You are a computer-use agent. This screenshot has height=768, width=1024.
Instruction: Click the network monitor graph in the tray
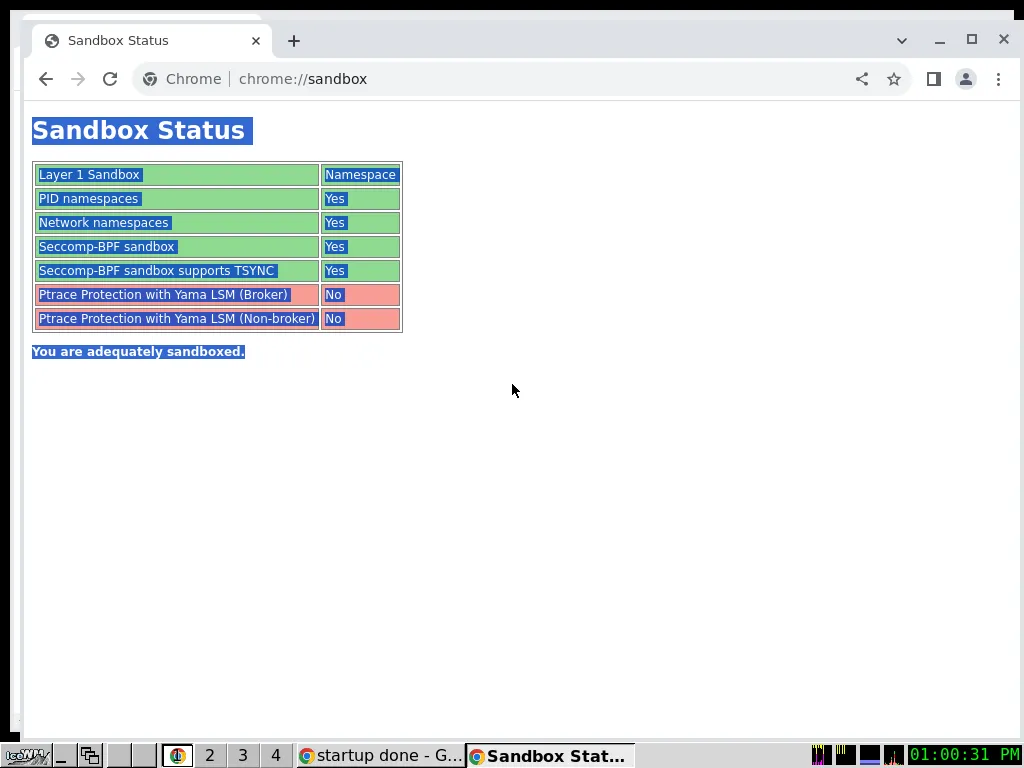(893, 755)
